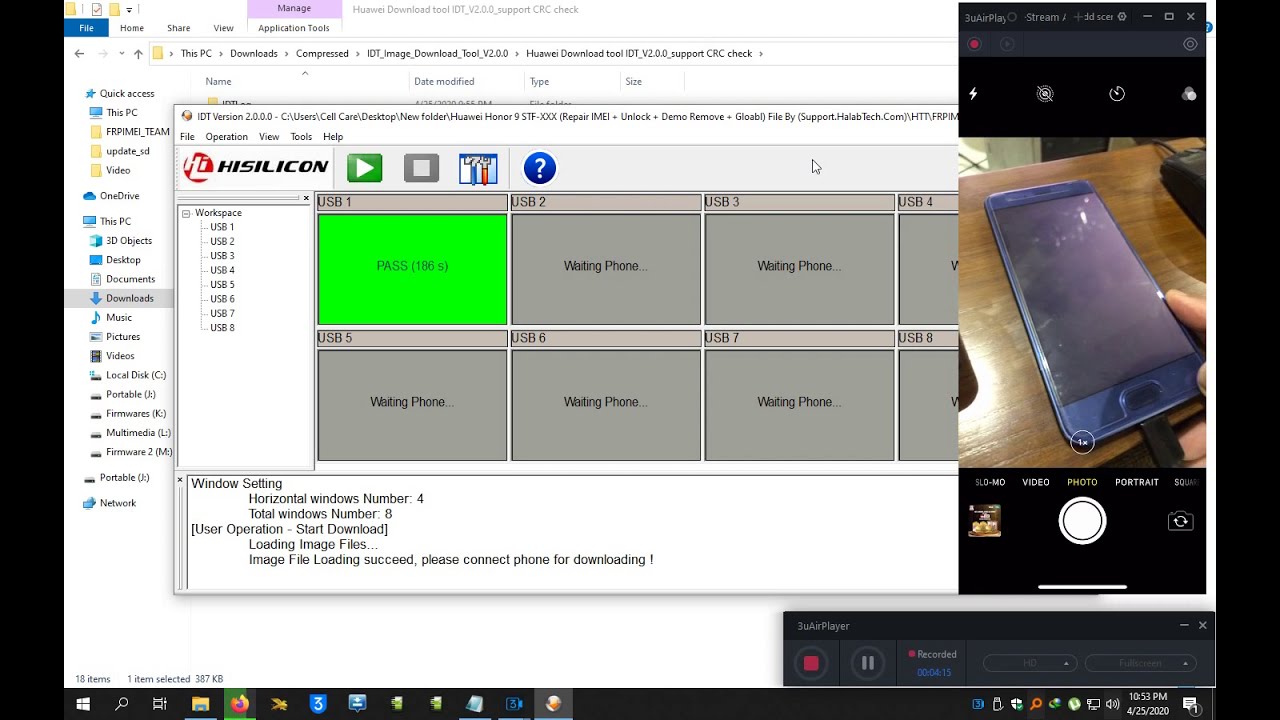Viewport: 1280px width, 720px height.
Task: Go up one folder level in Explorer
Action: coord(138,54)
